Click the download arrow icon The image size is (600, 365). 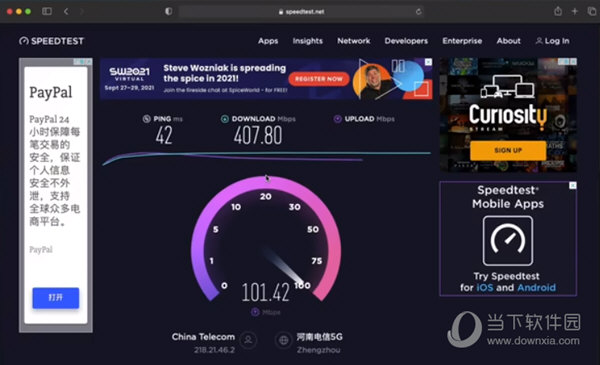click(225, 119)
